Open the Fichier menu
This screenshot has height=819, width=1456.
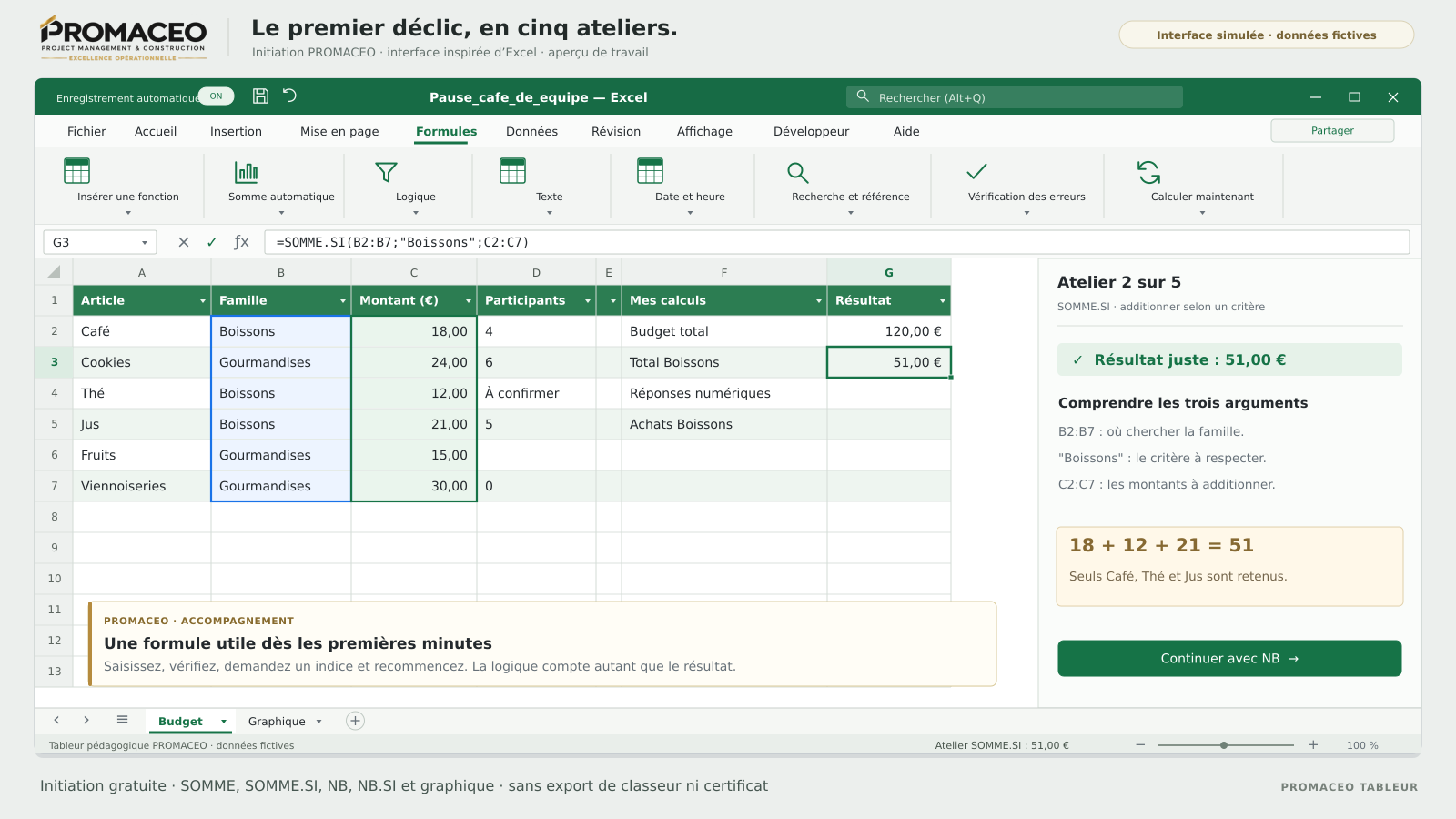86,132
